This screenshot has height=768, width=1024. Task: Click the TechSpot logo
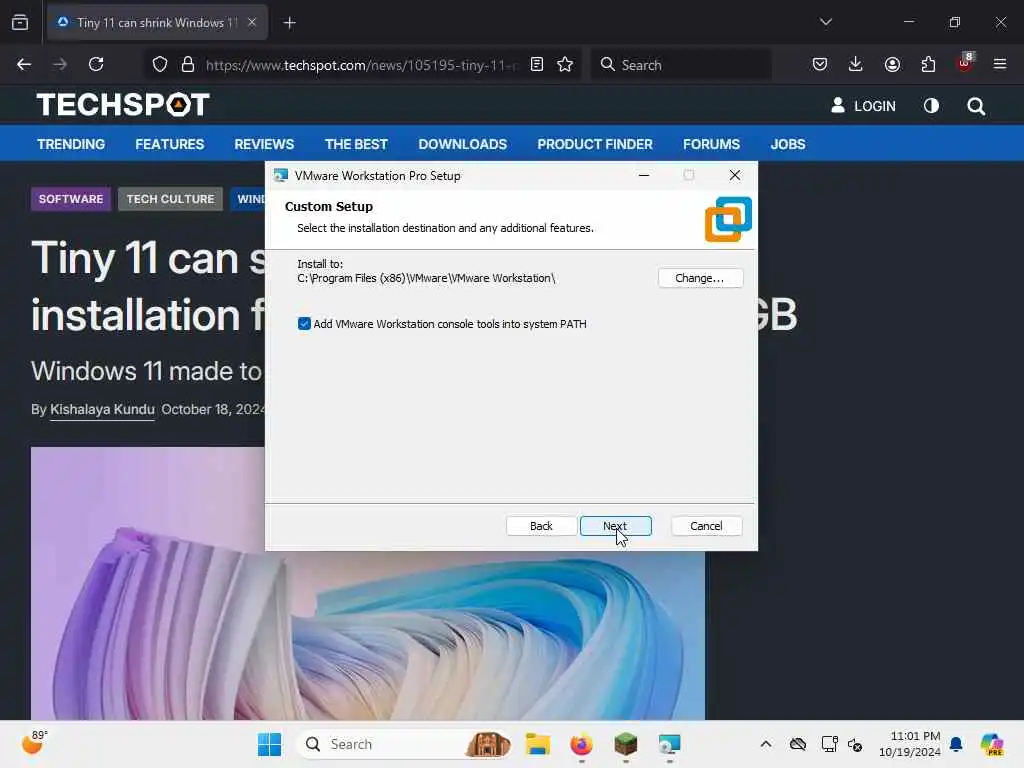pyautogui.click(x=123, y=104)
